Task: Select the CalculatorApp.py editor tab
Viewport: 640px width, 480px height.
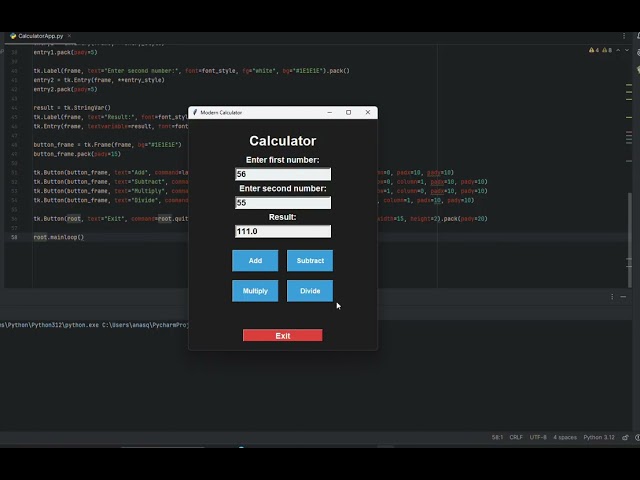Action: 40,36
